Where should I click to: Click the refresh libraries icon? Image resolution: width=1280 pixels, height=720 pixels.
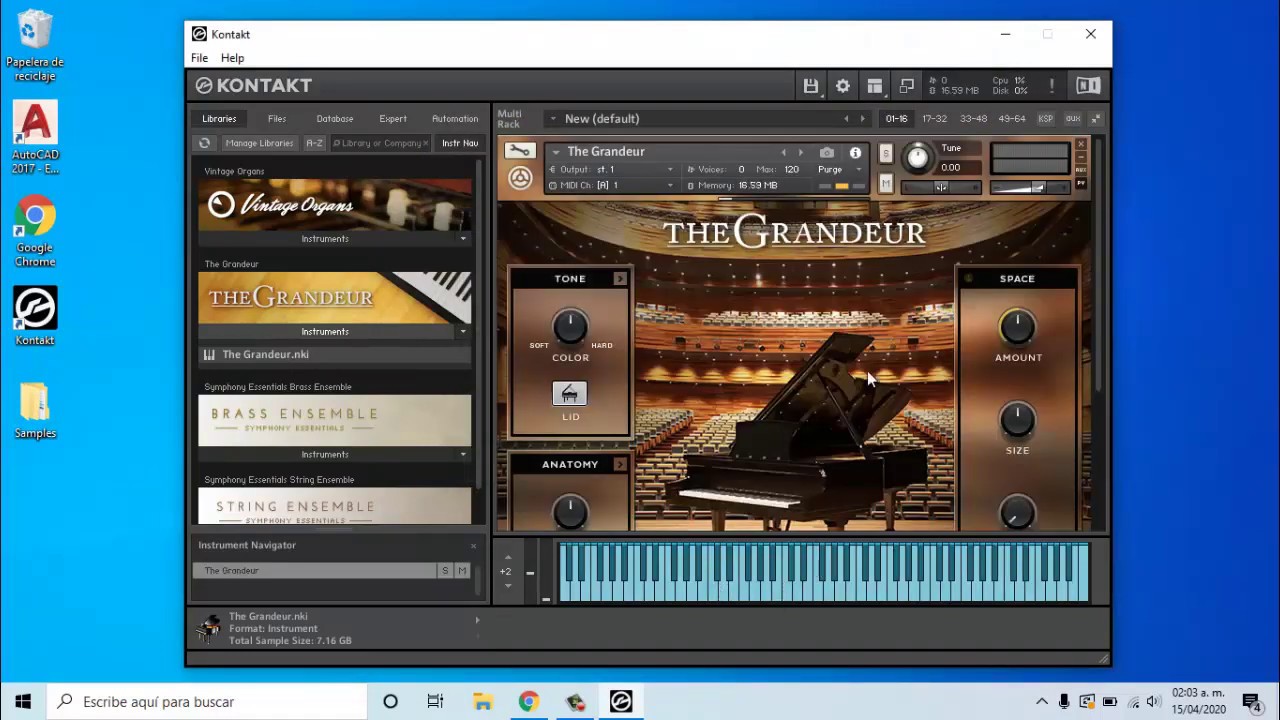[205, 143]
